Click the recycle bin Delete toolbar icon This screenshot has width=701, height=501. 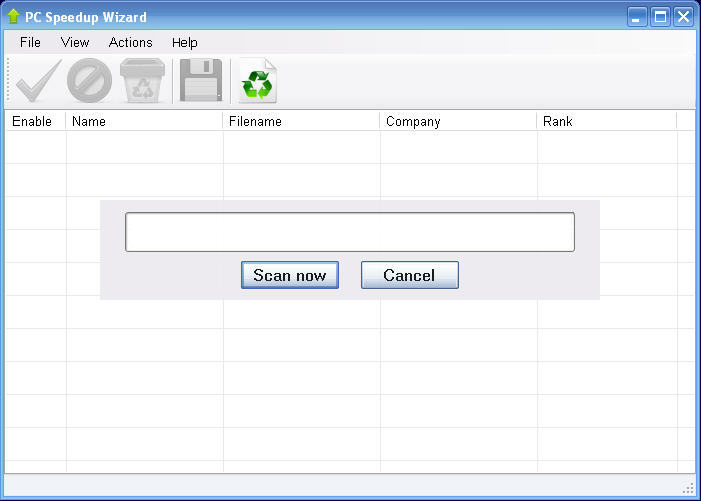pos(143,81)
